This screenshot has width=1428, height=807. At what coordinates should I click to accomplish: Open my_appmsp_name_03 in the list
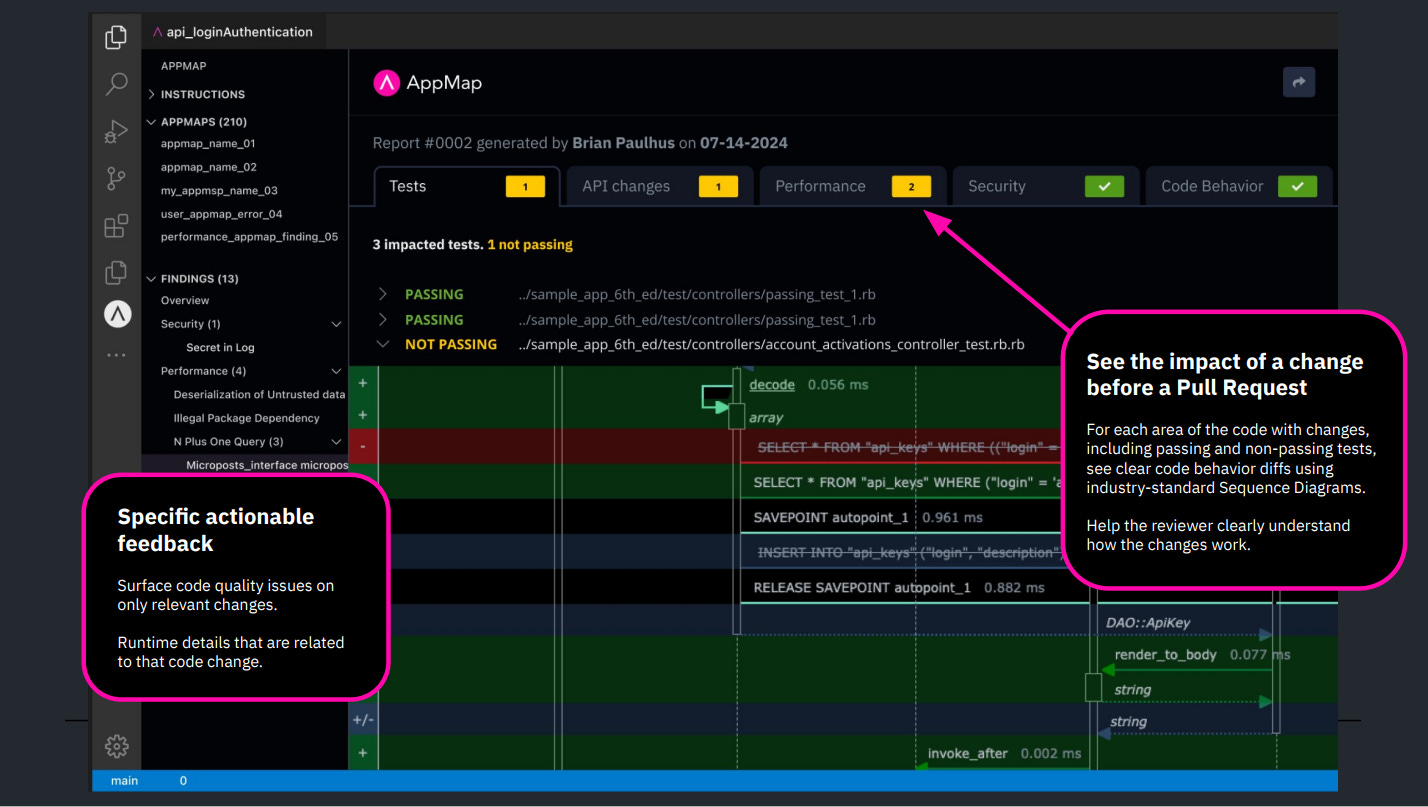click(x=219, y=190)
